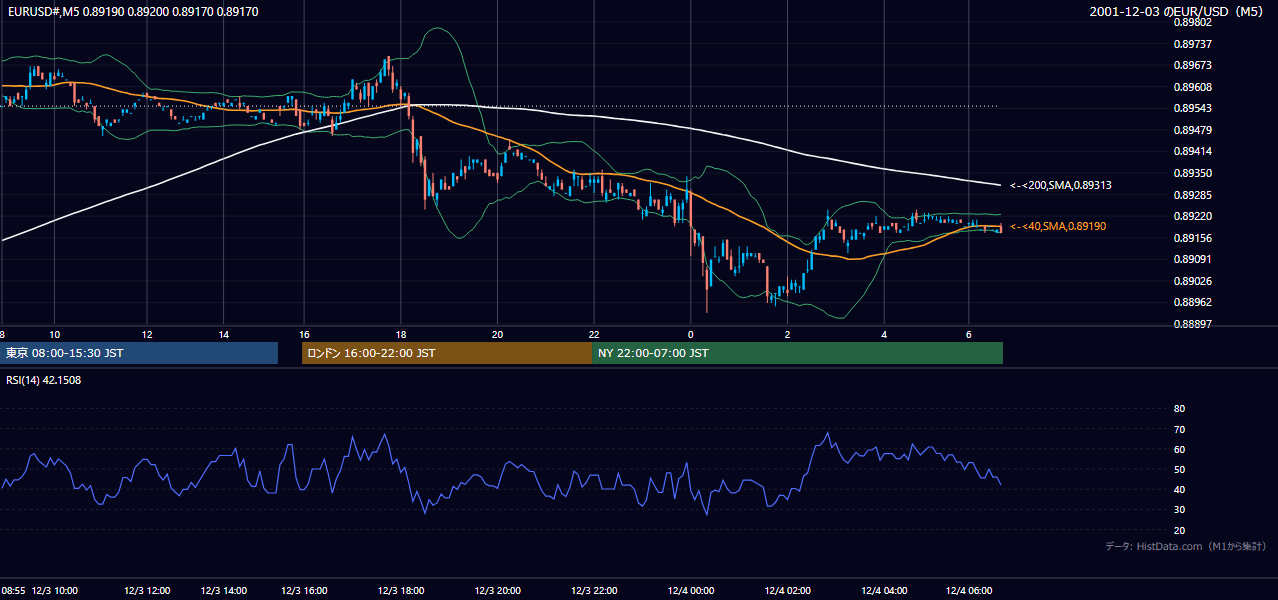Click the RSI 50 level label
This screenshot has width=1278, height=600.
tap(1179, 470)
